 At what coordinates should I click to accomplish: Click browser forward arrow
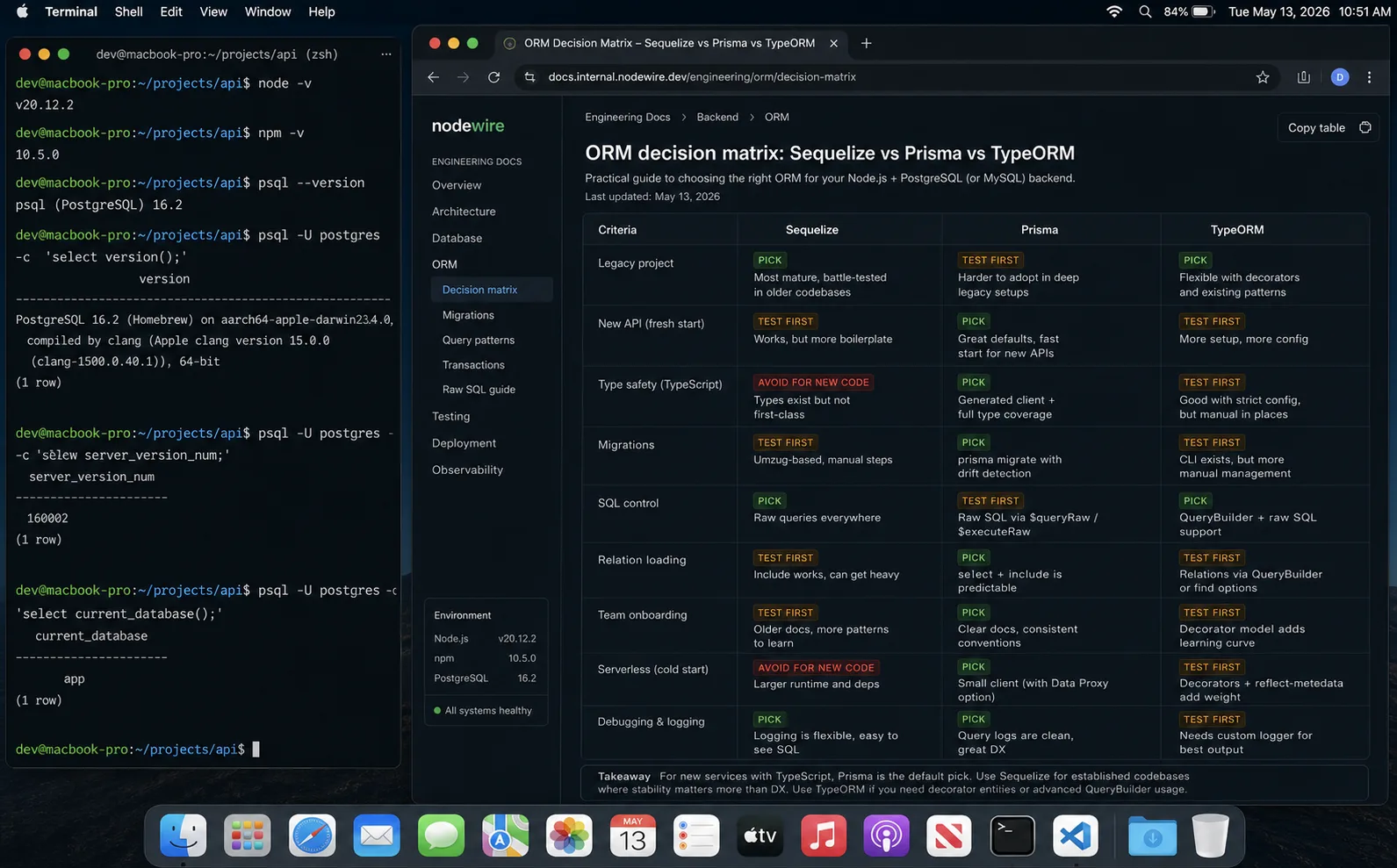click(x=464, y=77)
